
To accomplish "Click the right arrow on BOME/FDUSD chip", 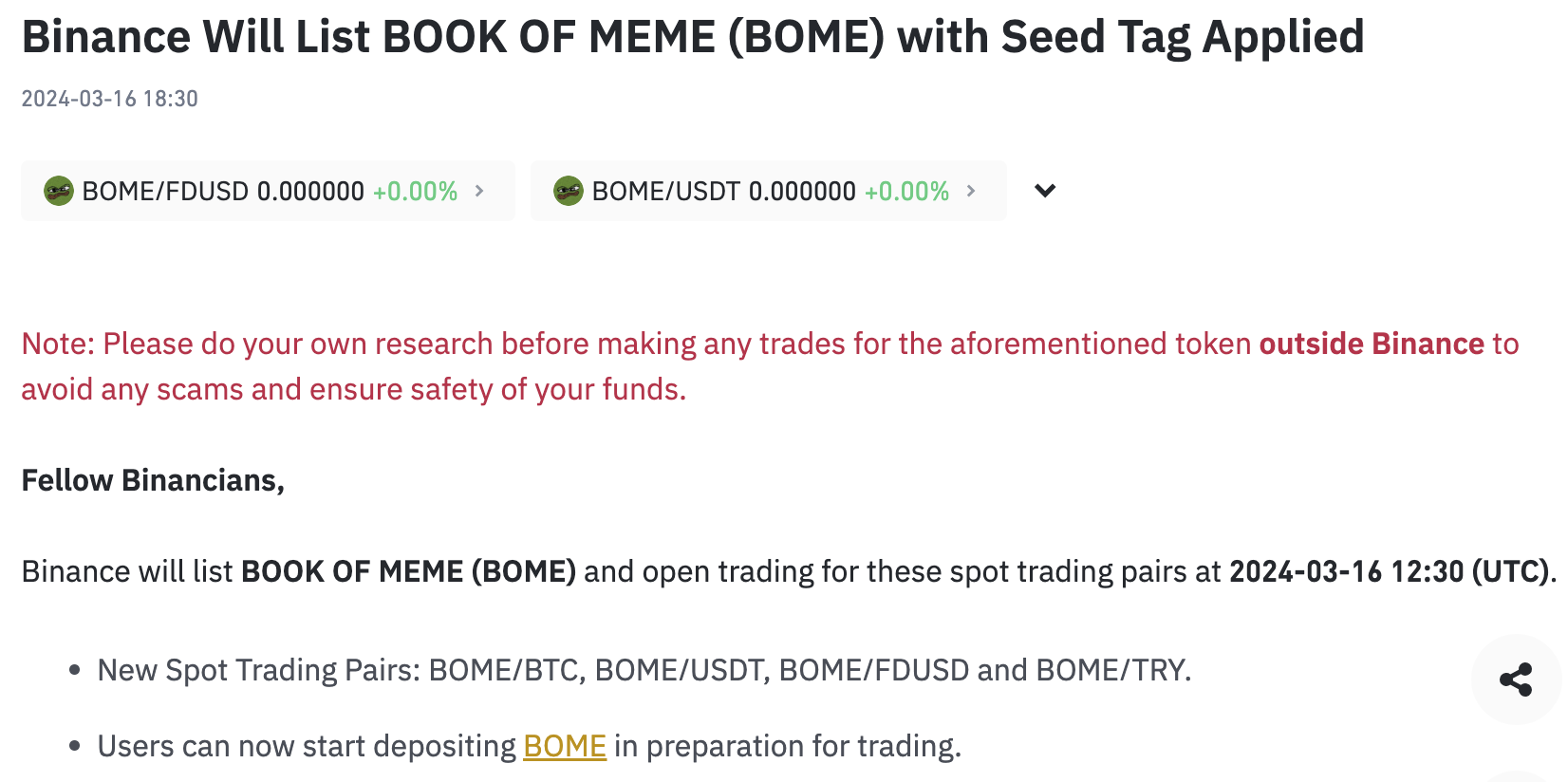I will [x=479, y=191].
